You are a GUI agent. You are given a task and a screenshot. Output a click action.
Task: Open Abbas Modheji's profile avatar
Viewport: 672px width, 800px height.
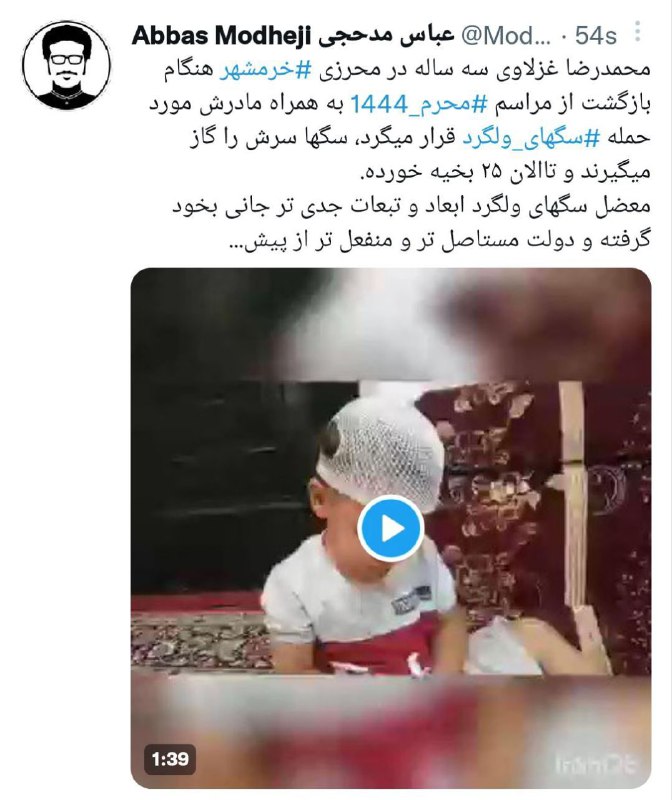[x=66, y=65]
